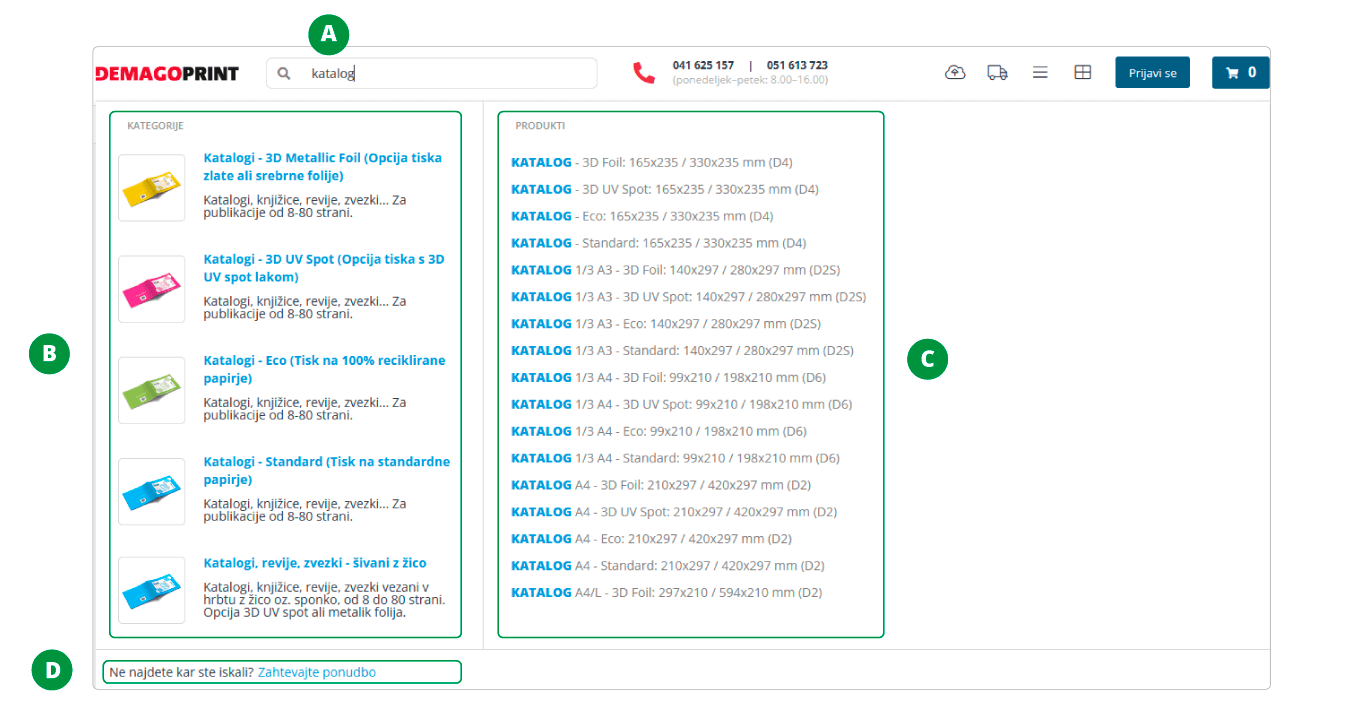The height and width of the screenshot is (707, 1363).
Task: Click the grid table view icon
Action: (x=1082, y=72)
